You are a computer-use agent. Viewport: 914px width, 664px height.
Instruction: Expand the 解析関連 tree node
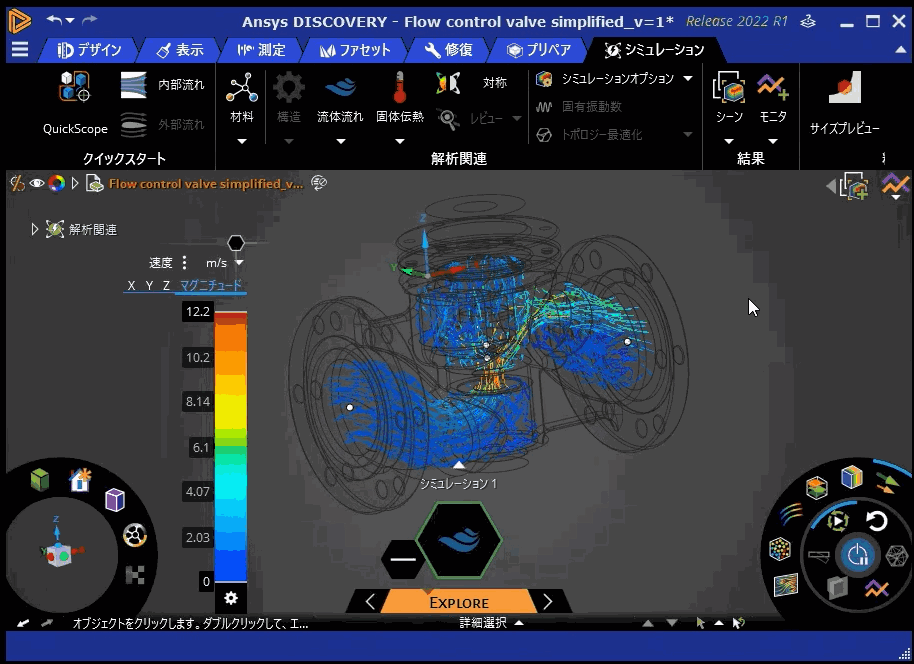(34, 229)
